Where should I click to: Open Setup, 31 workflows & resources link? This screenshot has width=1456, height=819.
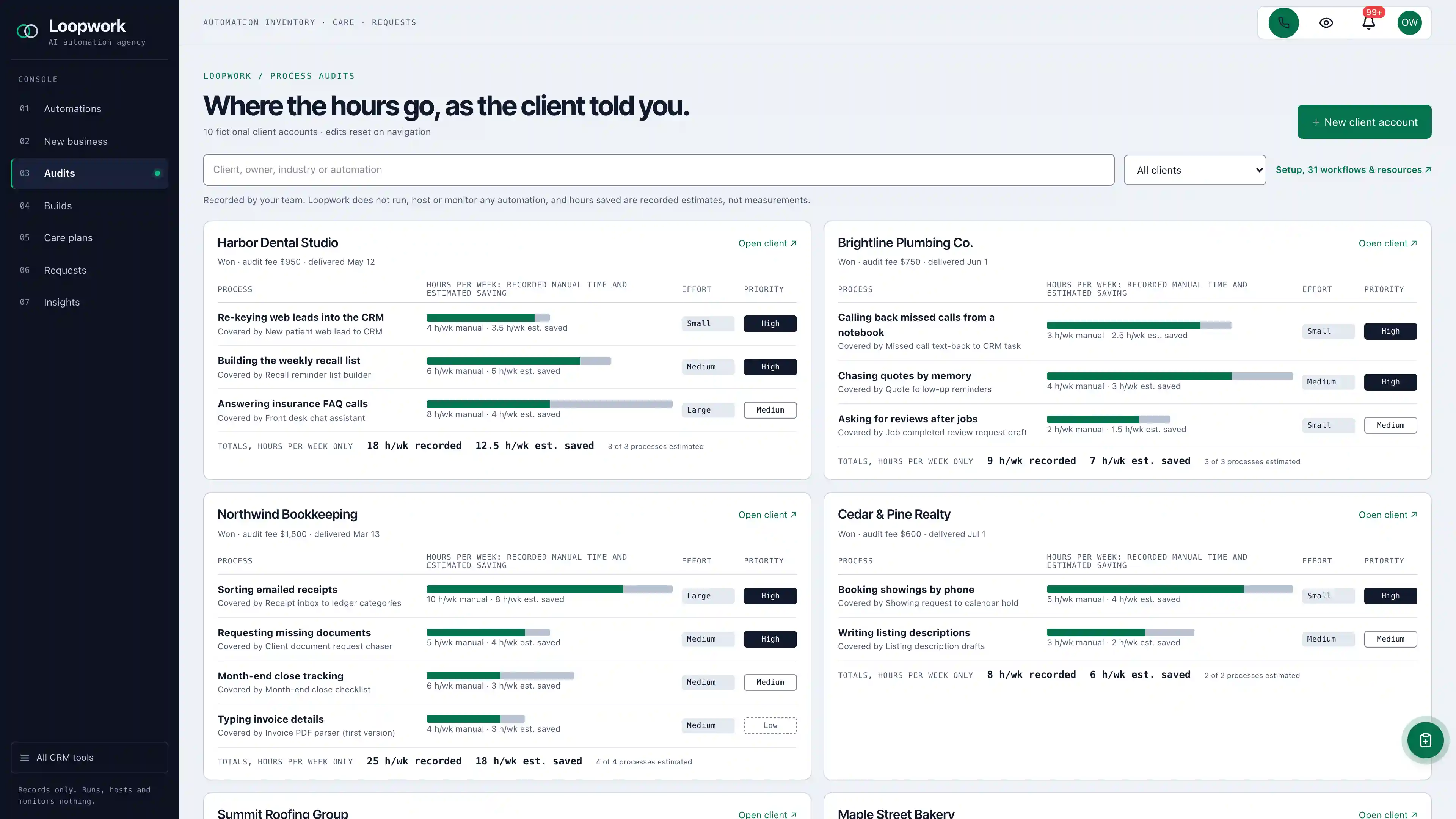pos(1353,169)
